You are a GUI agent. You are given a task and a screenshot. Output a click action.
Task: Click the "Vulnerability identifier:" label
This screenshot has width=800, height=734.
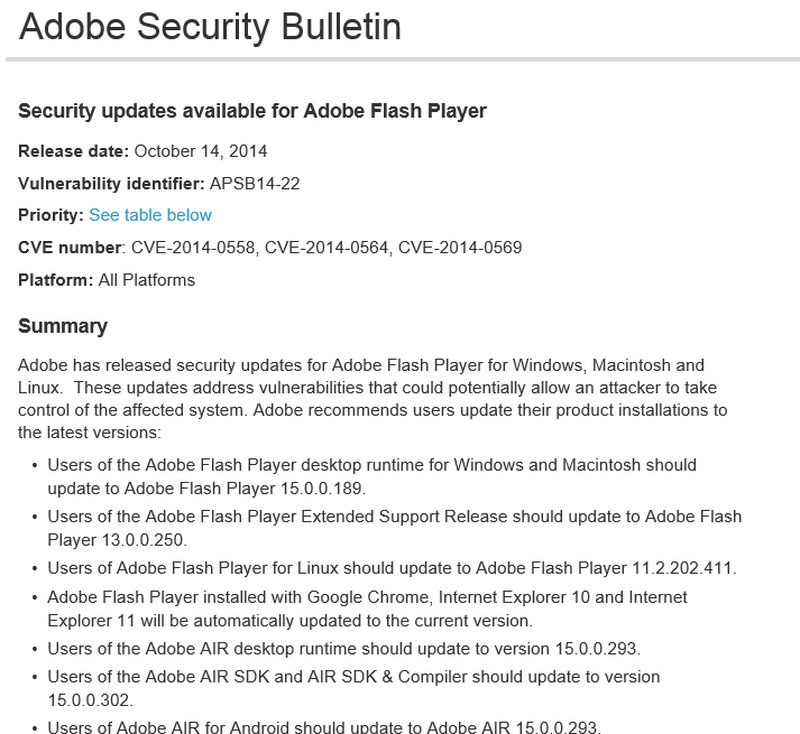pos(111,183)
